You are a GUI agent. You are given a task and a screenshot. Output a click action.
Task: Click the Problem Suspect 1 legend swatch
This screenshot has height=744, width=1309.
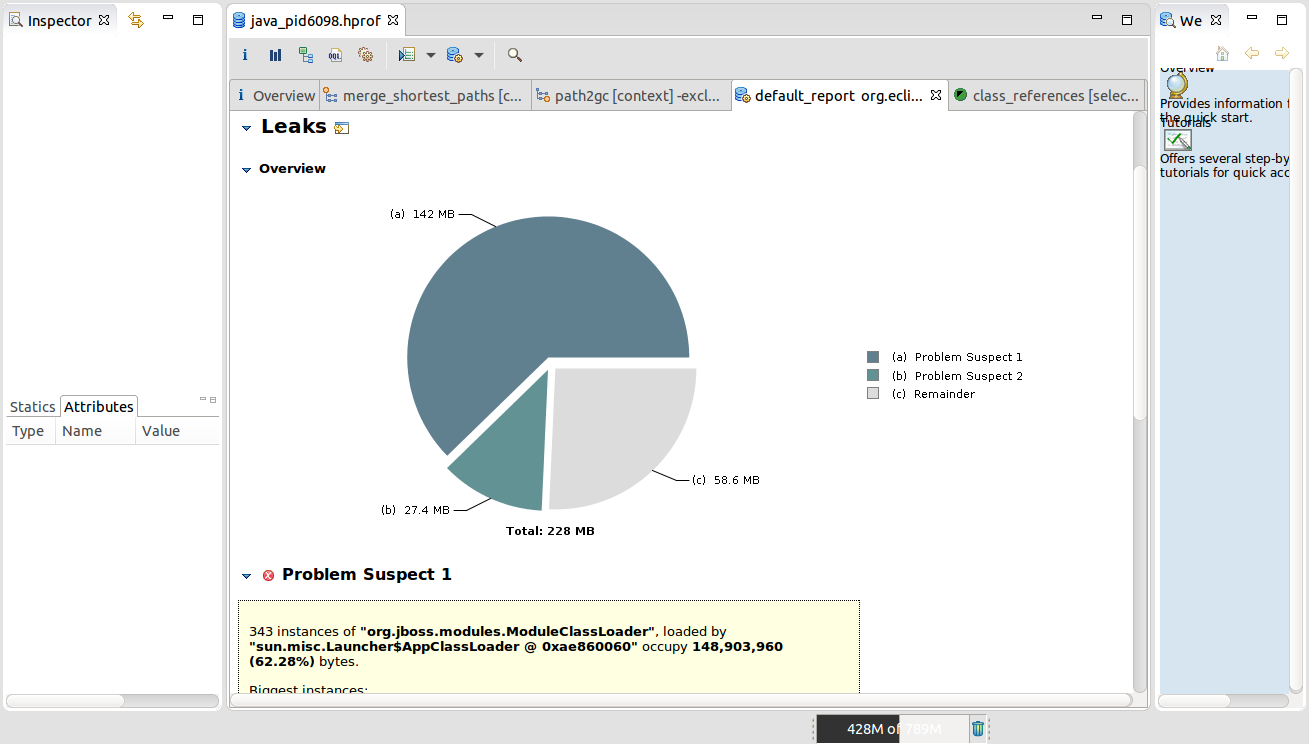(873, 357)
